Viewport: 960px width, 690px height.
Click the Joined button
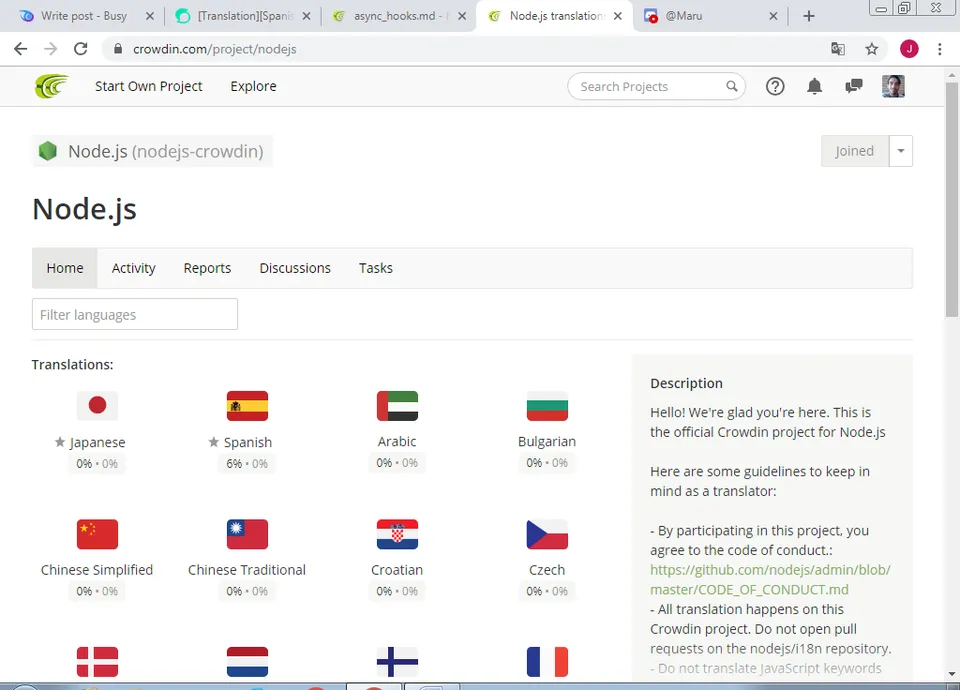(855, 151)
